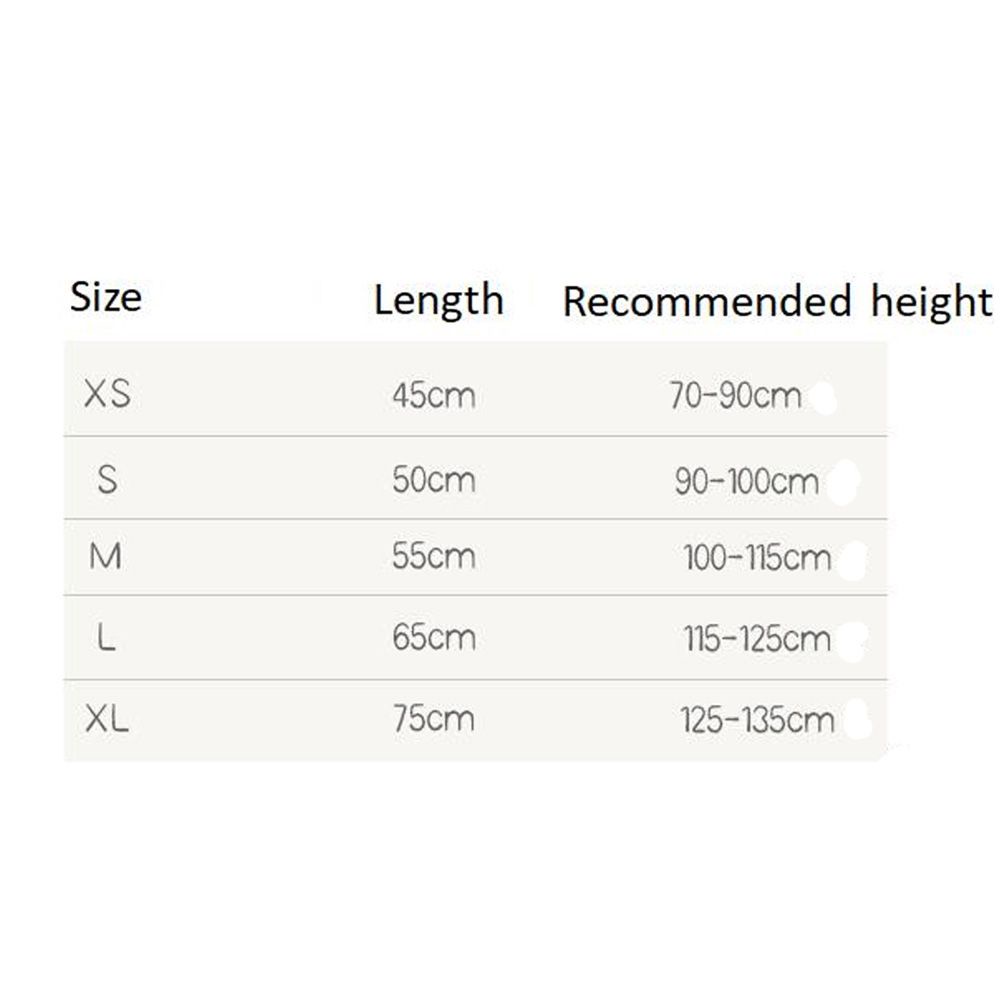Screen dimensions: 1000x1000
Task: Click the 65cm length value
Action: point(434,638)
